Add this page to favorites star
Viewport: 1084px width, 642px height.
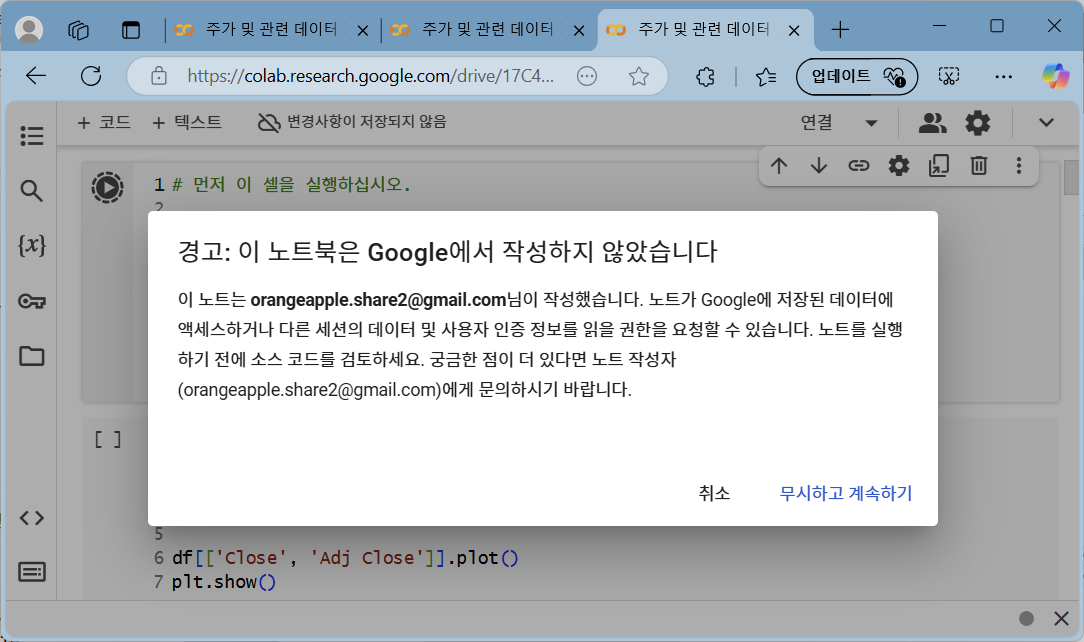(x=639, y=76)
